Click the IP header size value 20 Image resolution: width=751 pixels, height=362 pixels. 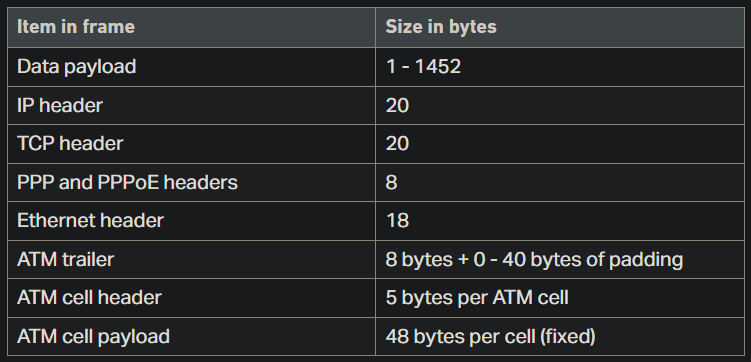click(x=397, y=106)
